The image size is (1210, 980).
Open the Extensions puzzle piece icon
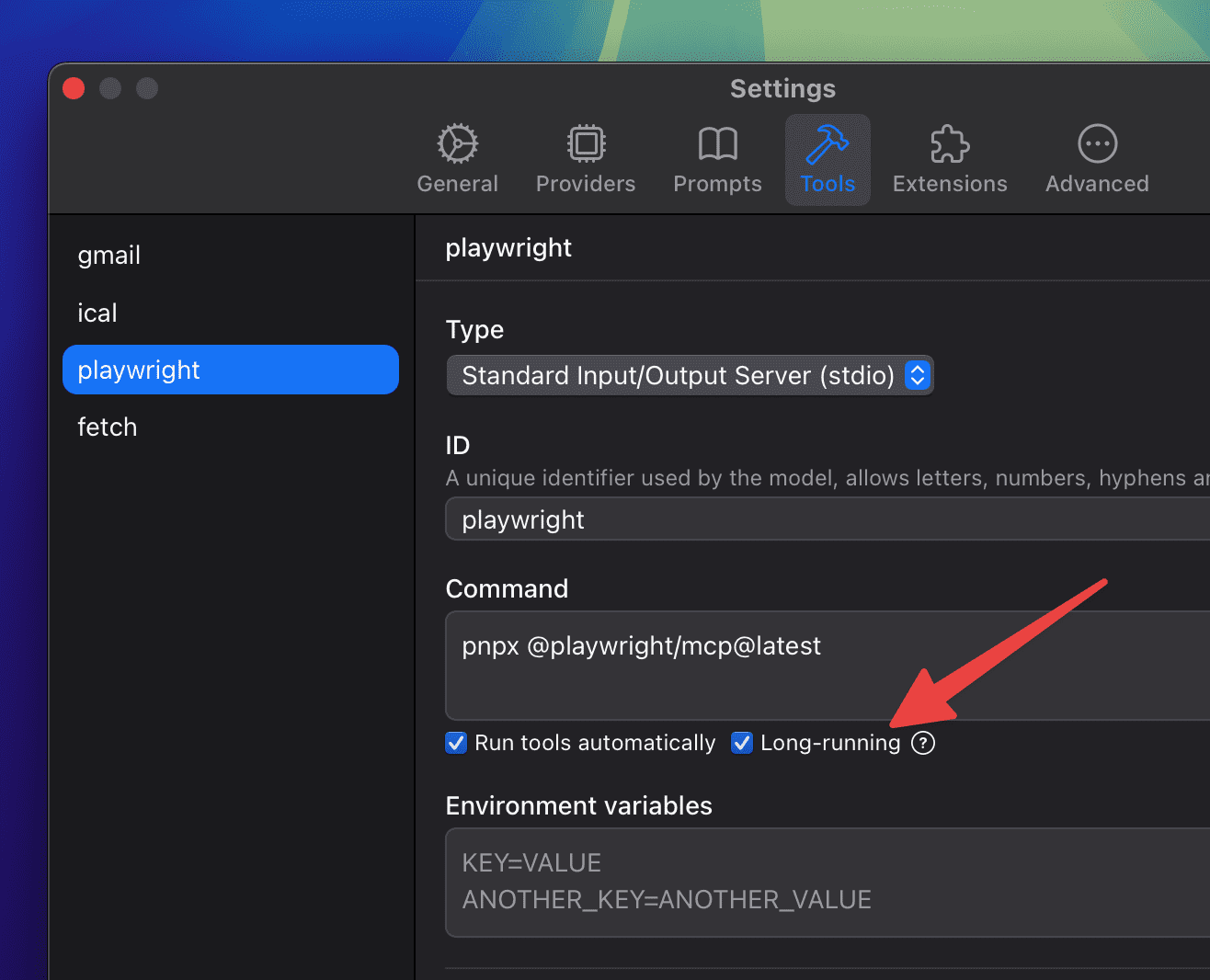(x=950, y=144)
